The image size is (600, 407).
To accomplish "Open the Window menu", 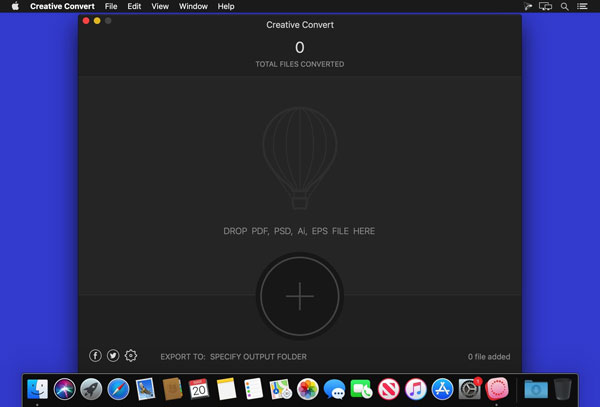I will pos(193,7).
